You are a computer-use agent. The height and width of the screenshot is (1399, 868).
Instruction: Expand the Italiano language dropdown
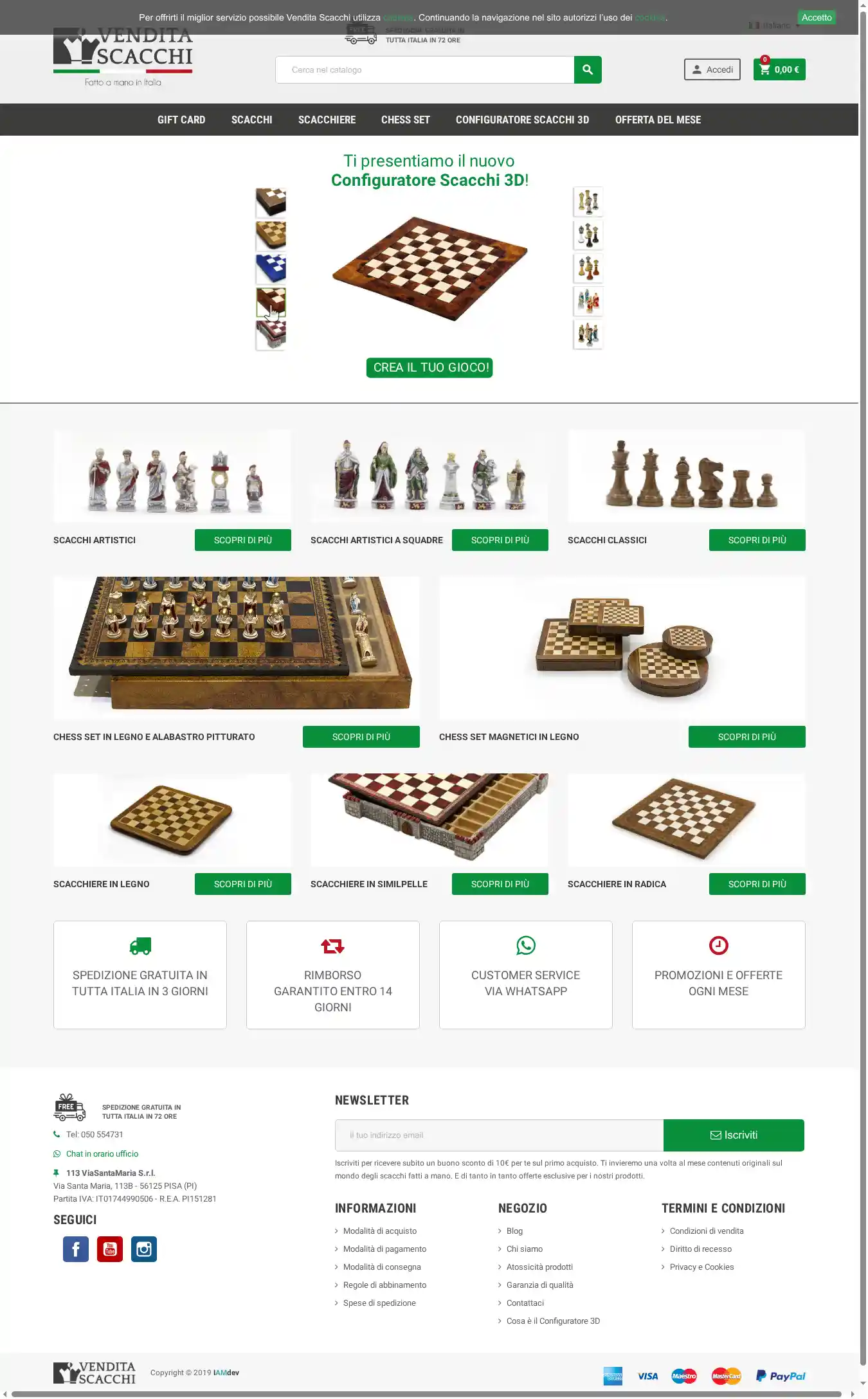(x=775, y=26)
